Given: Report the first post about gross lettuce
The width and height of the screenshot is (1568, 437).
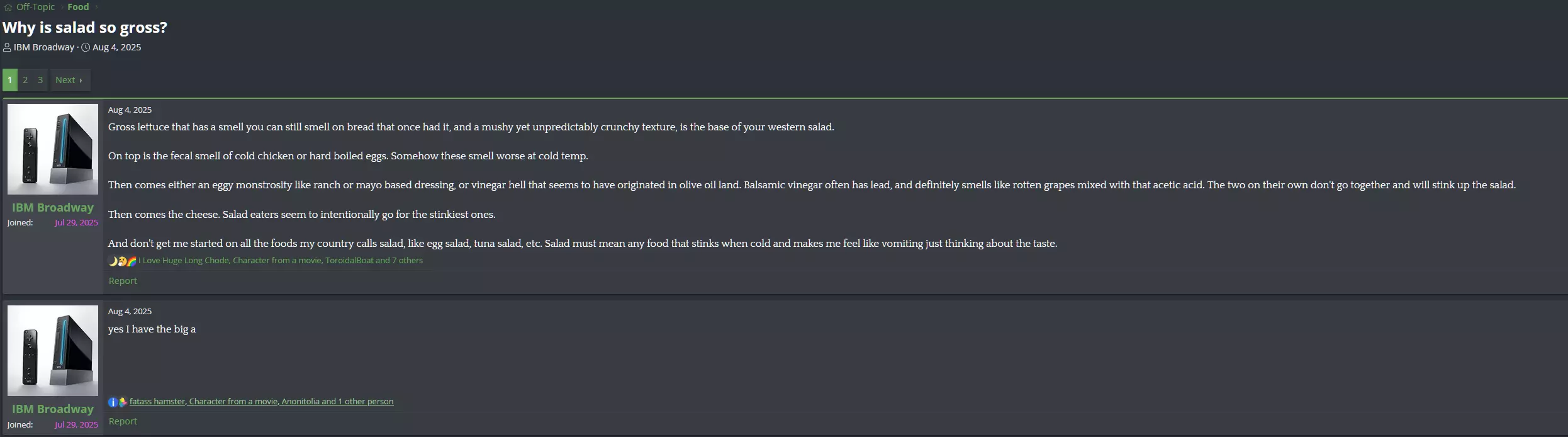Looking at the screenshot, I should tap(123, 281).
